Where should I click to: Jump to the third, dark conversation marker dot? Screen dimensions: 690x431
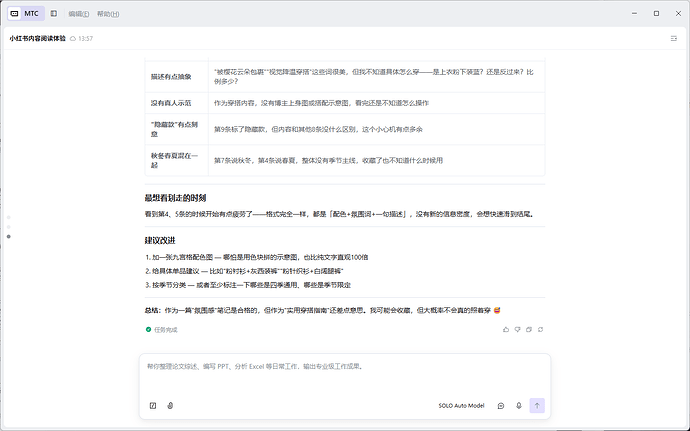9,237
